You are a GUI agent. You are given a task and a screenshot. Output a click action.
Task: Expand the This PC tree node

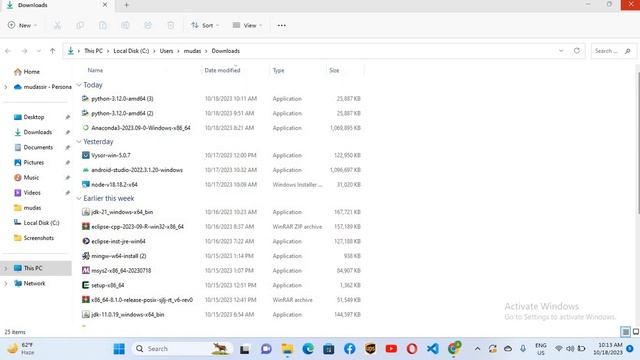pos(6,268)
